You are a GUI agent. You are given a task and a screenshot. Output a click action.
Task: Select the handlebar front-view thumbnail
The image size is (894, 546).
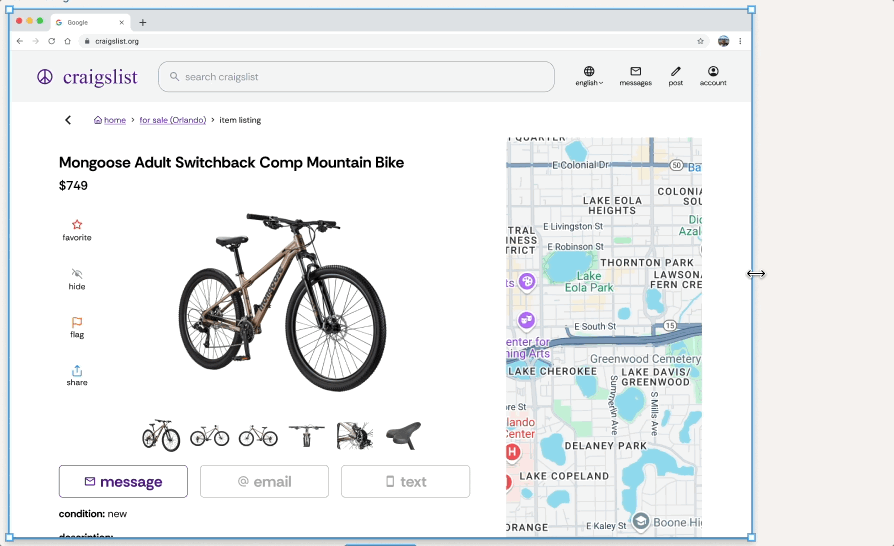tap(307, 436)
